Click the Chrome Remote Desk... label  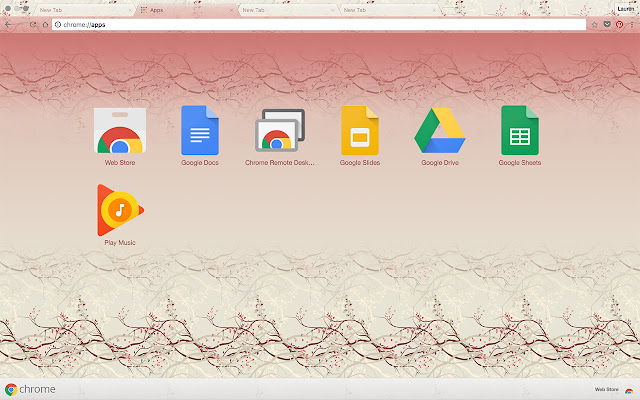click(280, 162)
